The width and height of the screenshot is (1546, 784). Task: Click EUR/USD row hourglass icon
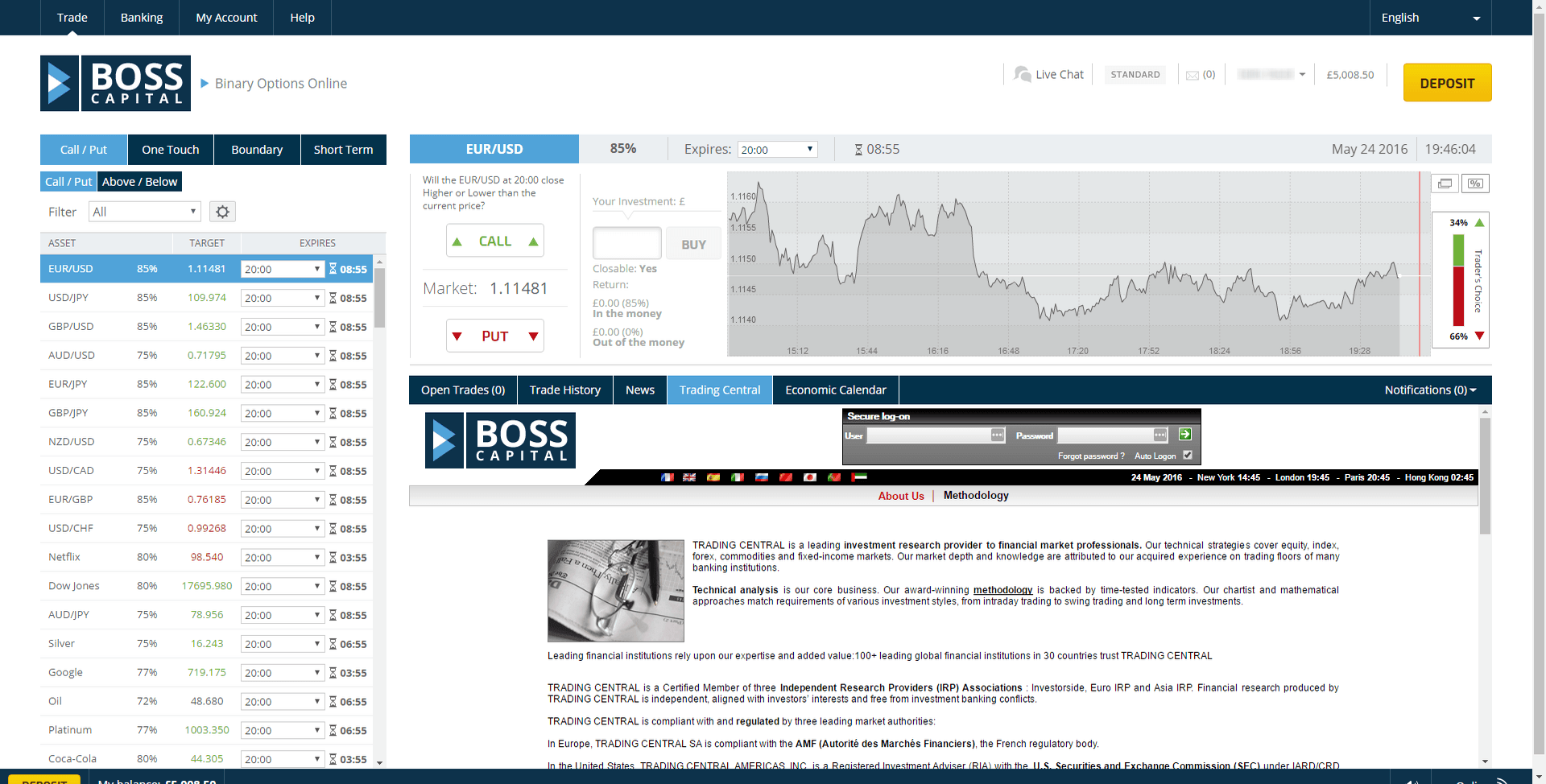(x=333, y=269)
